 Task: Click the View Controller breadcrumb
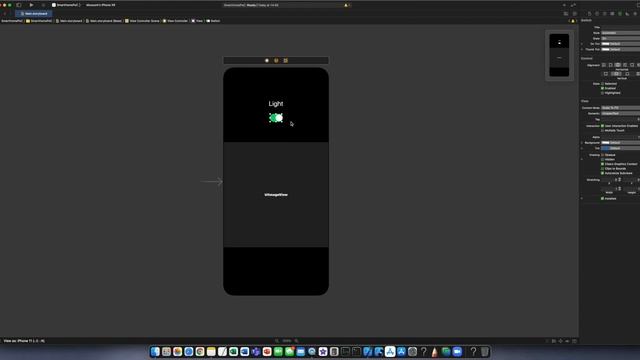(175, 21)
